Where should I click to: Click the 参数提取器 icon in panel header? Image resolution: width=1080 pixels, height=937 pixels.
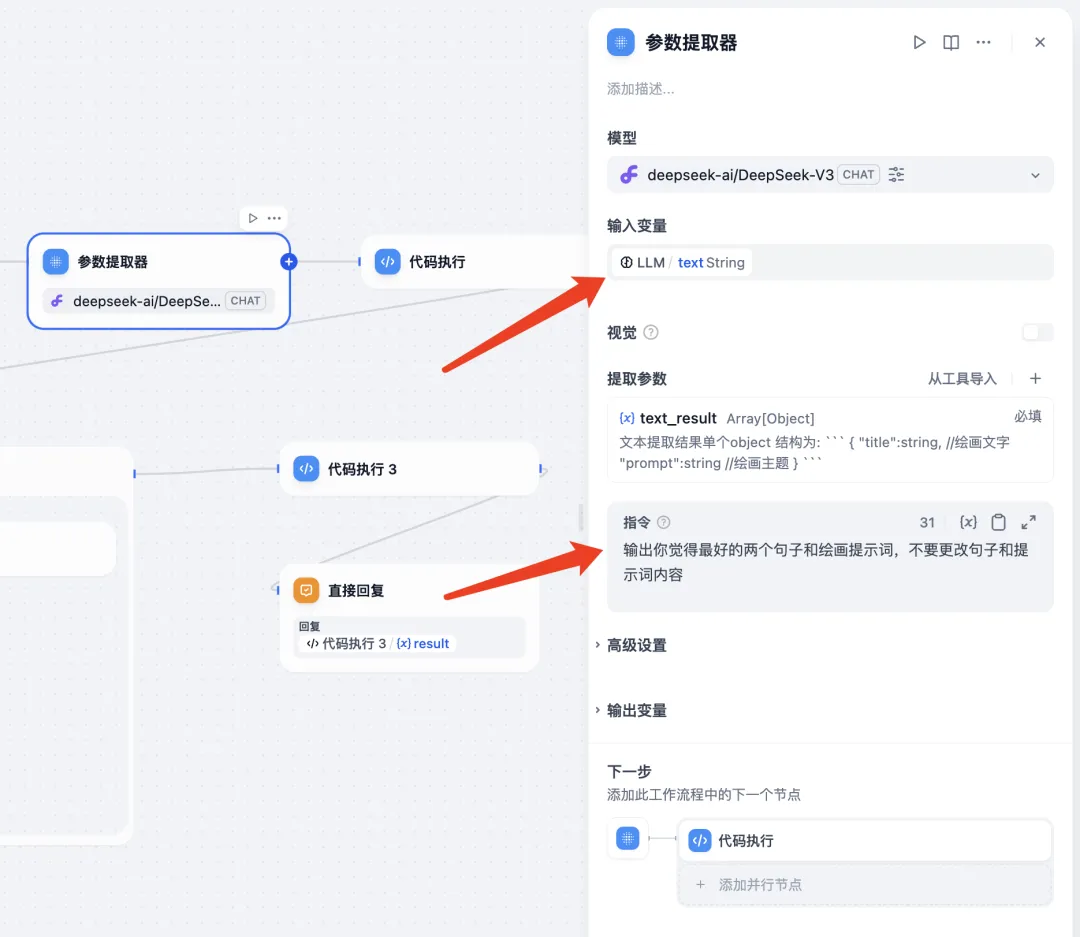pyautogui.click(x=621, y=43)
